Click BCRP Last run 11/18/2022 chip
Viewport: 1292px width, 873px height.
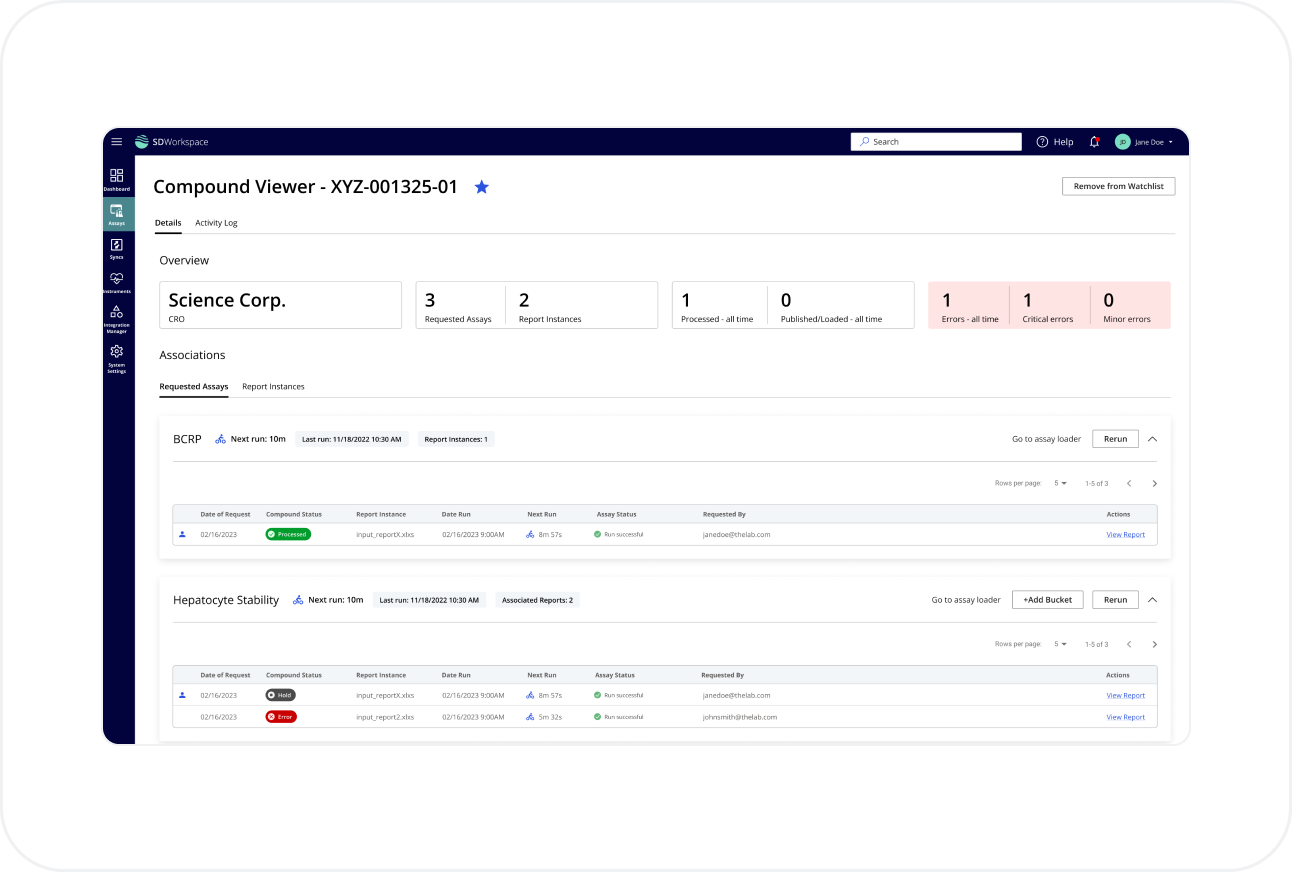(352, 439)
